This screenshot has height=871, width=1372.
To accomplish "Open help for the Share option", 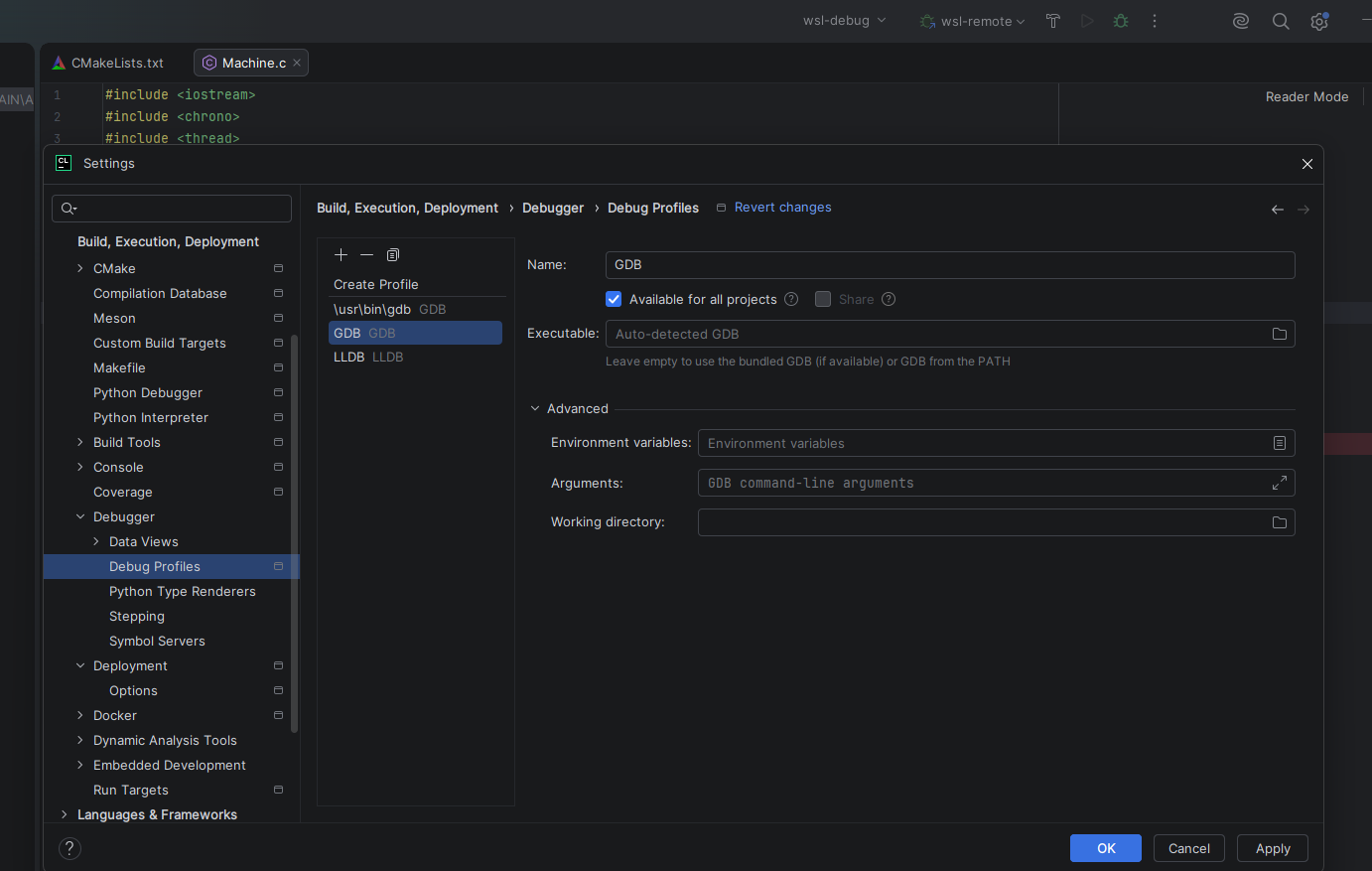I will (889, 299).
